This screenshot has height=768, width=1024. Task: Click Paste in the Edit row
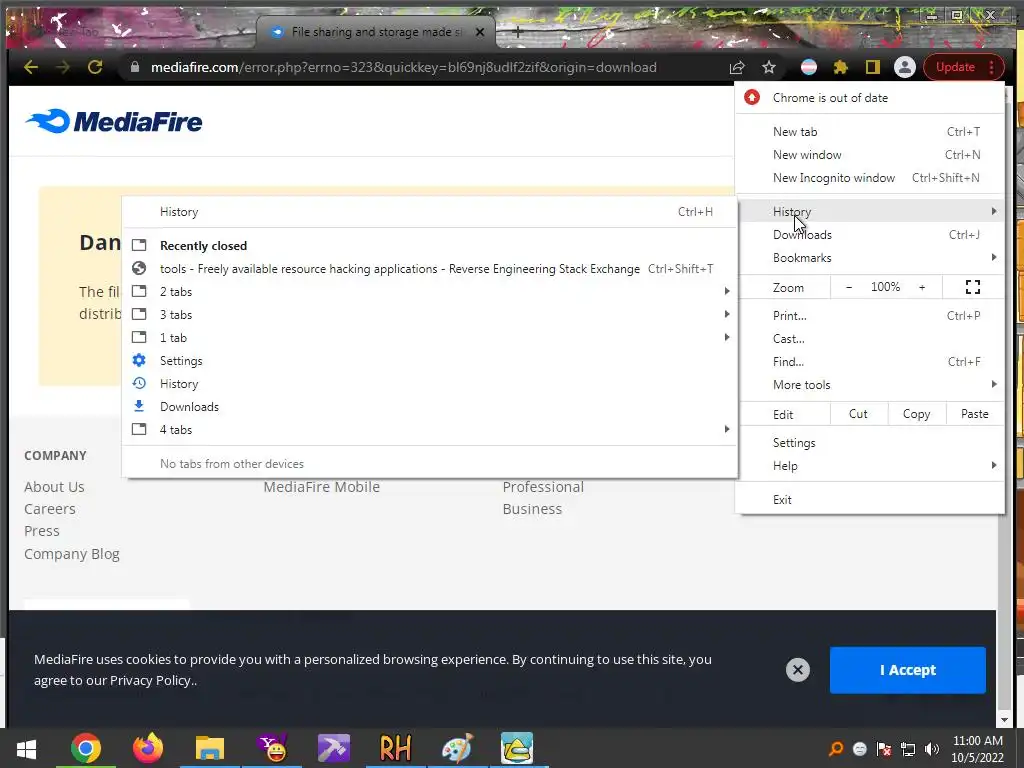pyautogui.click(x=974, y=414)
